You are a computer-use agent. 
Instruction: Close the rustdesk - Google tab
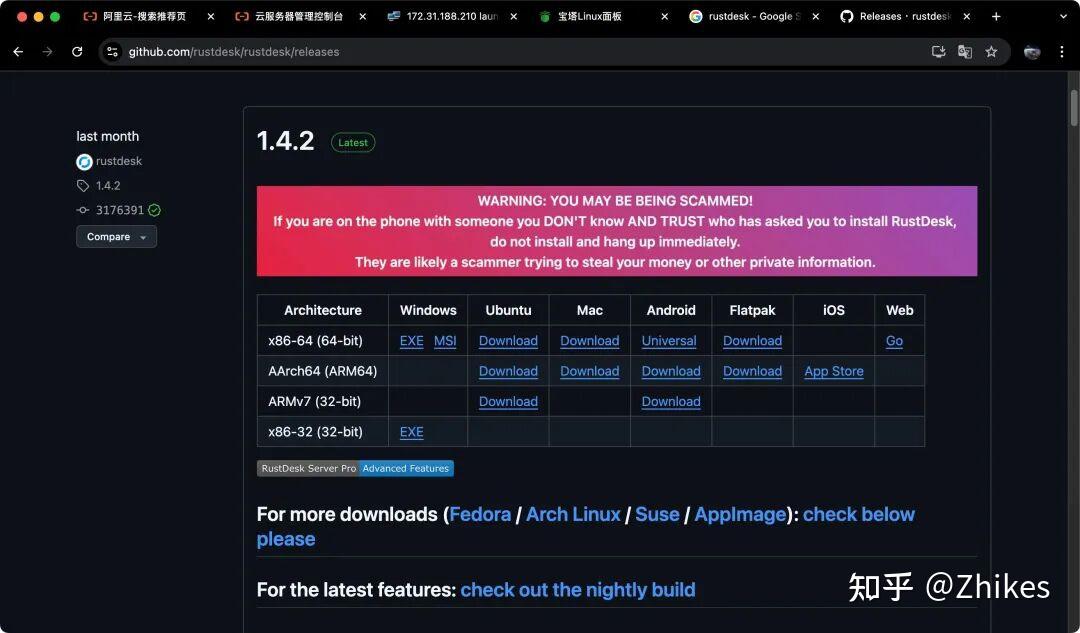click(816, 17)
